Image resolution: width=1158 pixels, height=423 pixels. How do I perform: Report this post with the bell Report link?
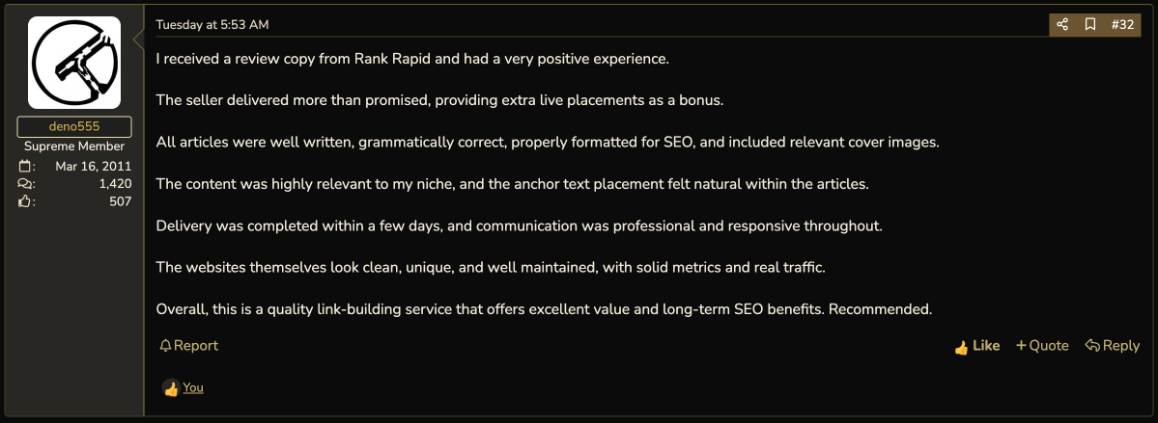[x=189, y=345]
